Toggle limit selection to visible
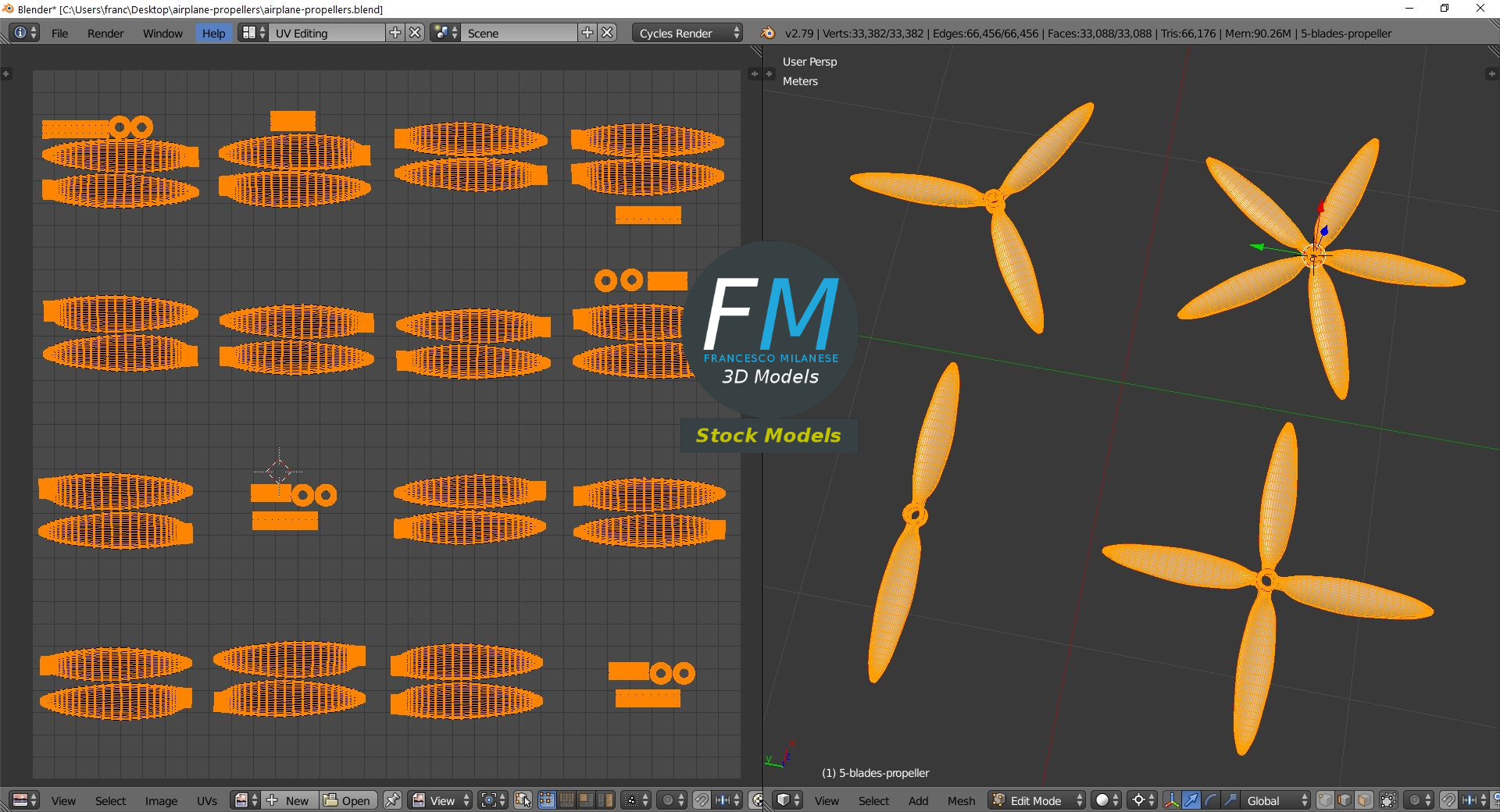Screen dimensions: 1500x812 [1388, 800]
